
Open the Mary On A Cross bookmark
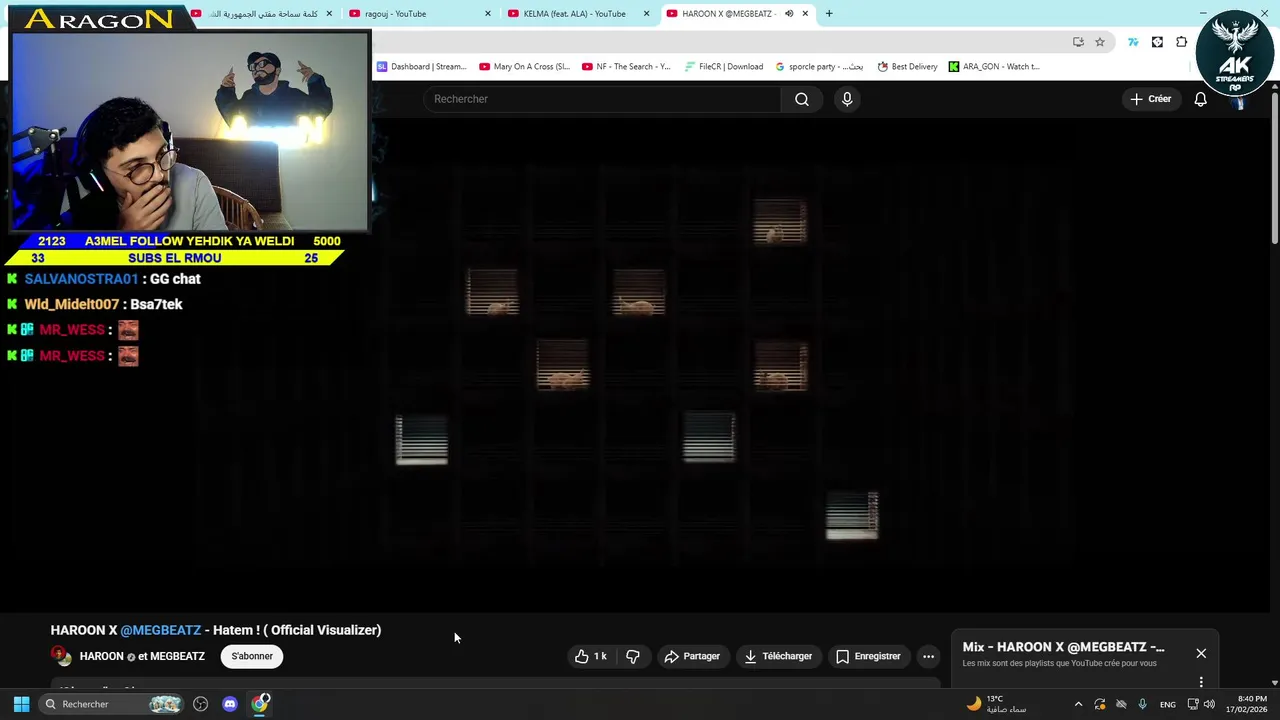[524, 67]
